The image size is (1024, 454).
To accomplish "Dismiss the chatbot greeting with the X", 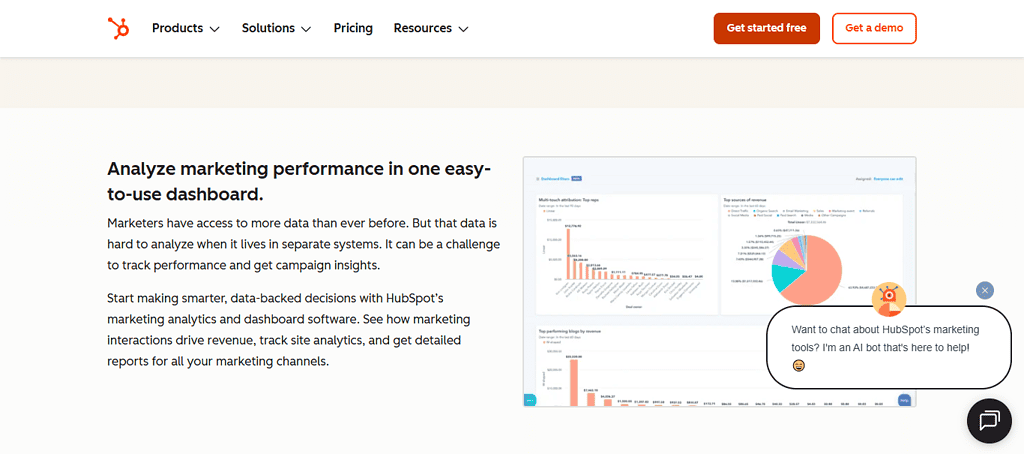I will (985, 290).
